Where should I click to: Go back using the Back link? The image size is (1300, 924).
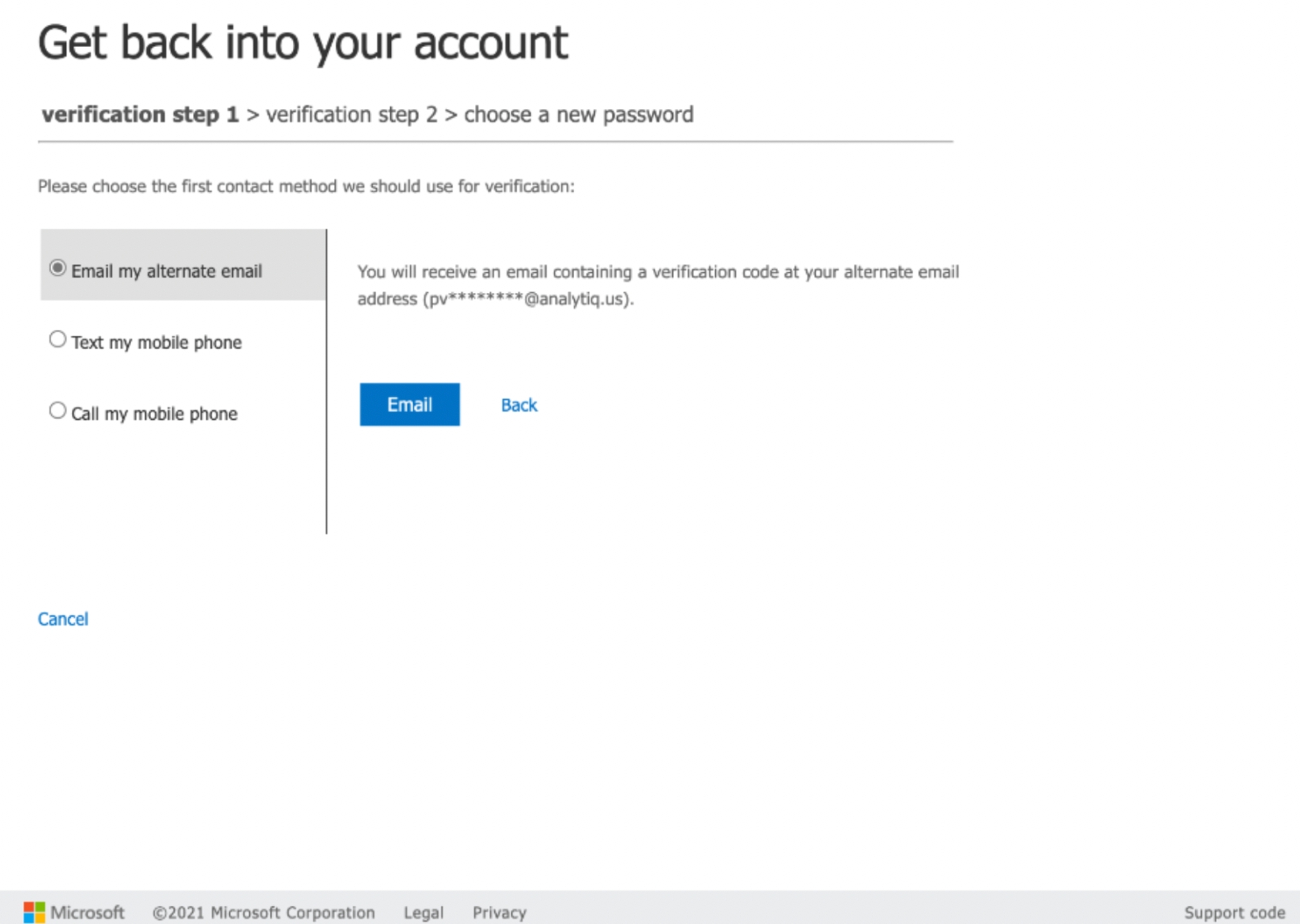point(519,405)
